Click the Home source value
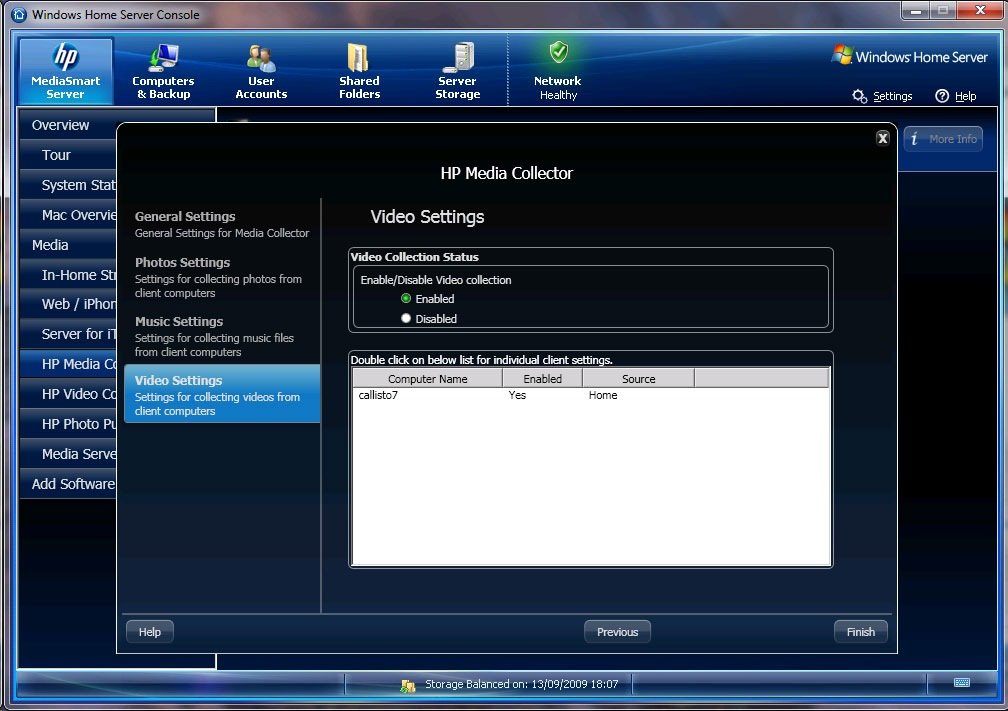Screen dimensions: 1008x711 pyautogui.click(x=603, y=395)
